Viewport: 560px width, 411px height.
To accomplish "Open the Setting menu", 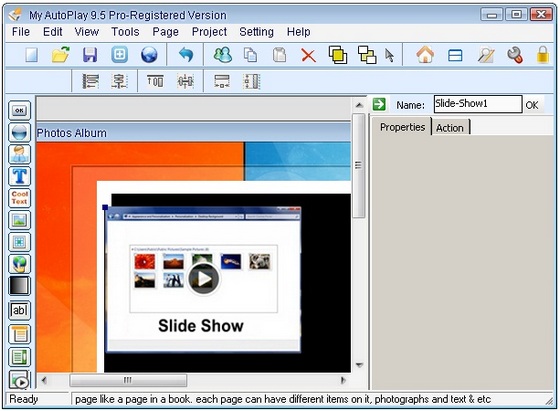I will pos(256,32).
